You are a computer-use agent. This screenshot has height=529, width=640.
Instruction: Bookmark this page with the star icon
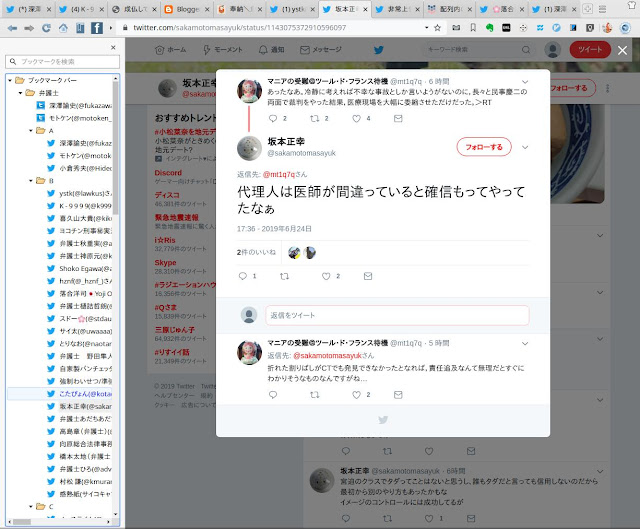[438, 28]
